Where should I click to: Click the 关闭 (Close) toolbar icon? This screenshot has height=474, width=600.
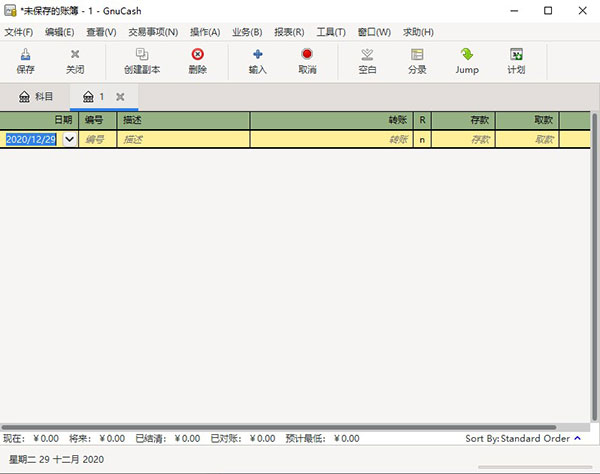coord(75,56)
